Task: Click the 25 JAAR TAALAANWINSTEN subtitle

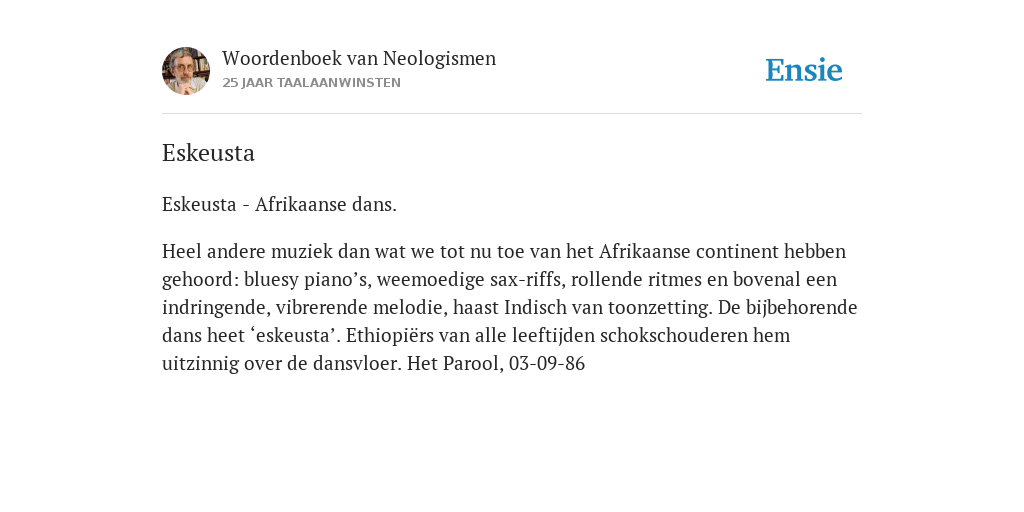Action: pos(312,83)
